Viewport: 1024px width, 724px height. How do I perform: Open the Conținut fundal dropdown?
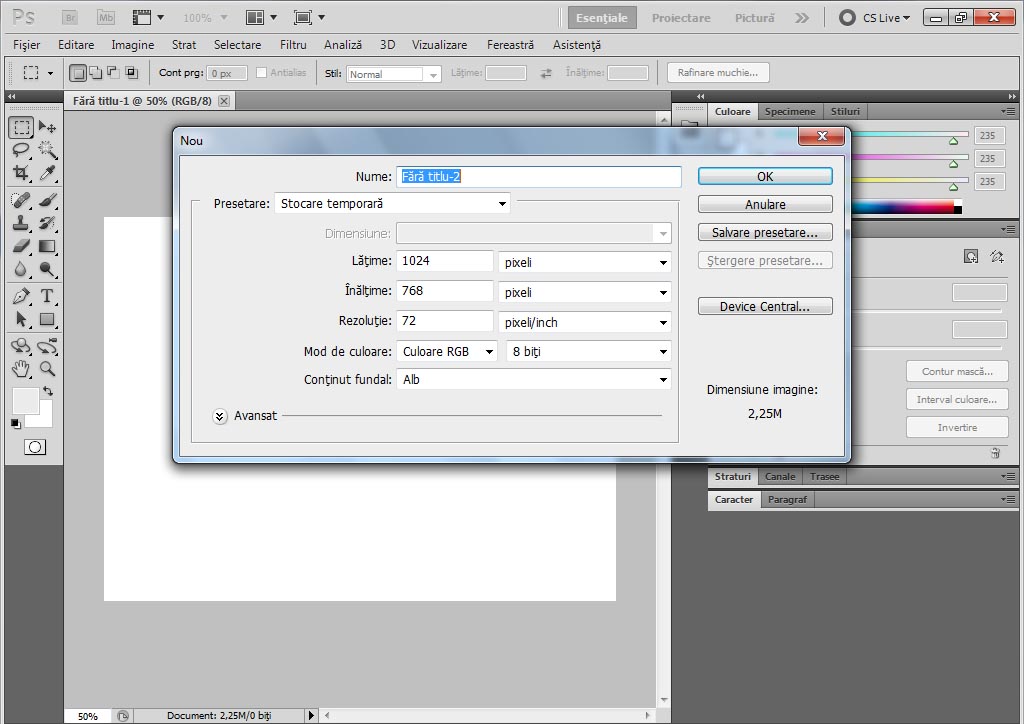click(x=534, y=380)
